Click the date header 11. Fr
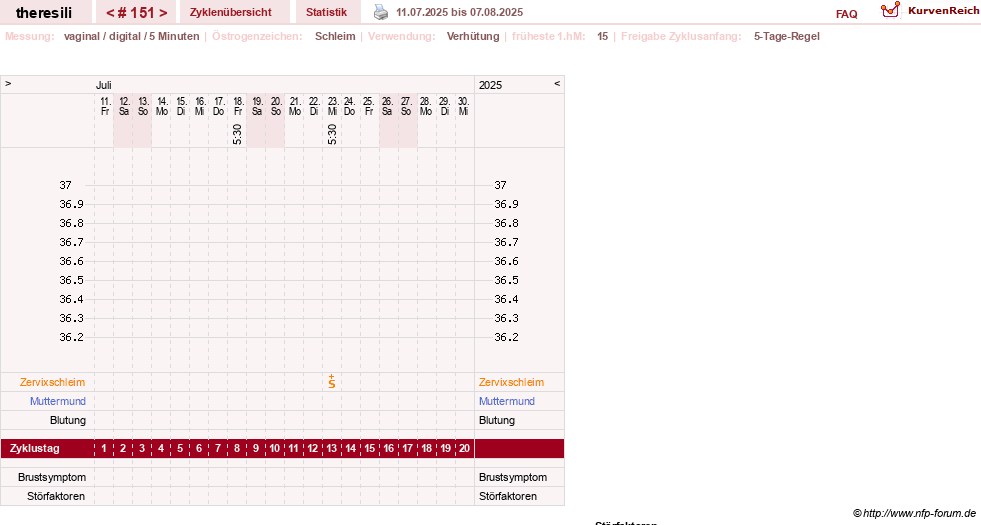 pos(105,106)
